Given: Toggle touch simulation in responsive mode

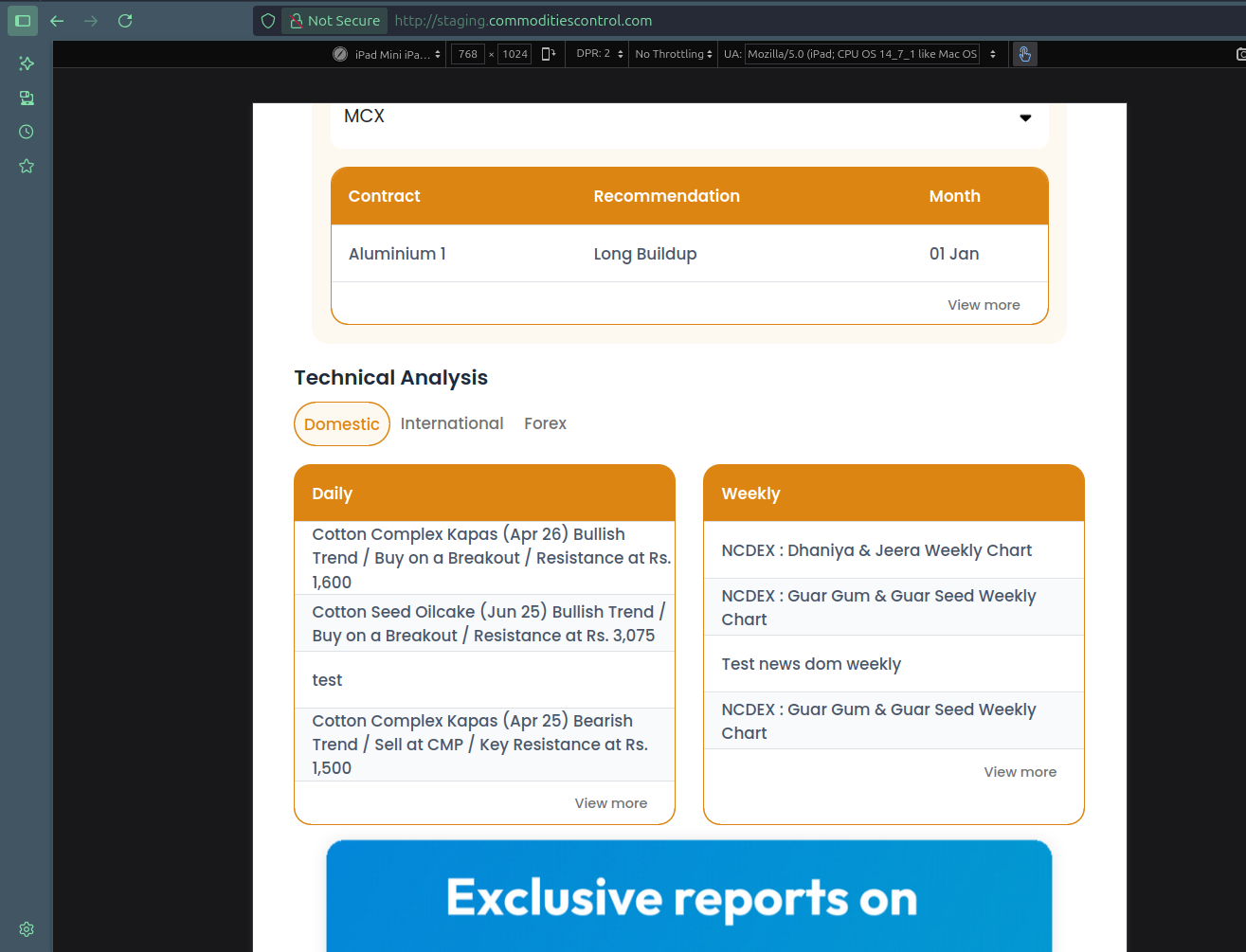Looking at the screenshot, I should click(x=1024, y=54).
